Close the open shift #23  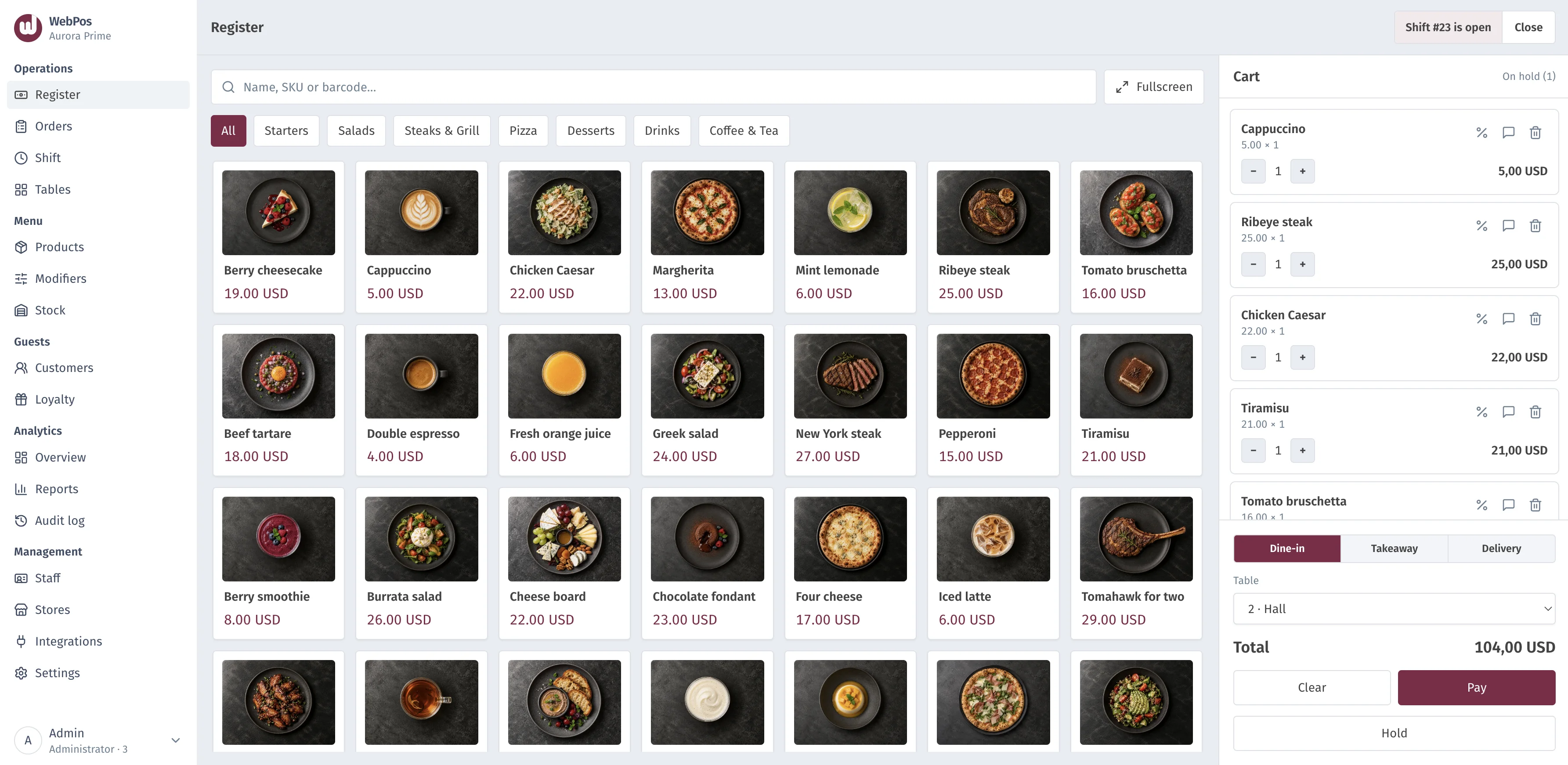point(1528,27)
